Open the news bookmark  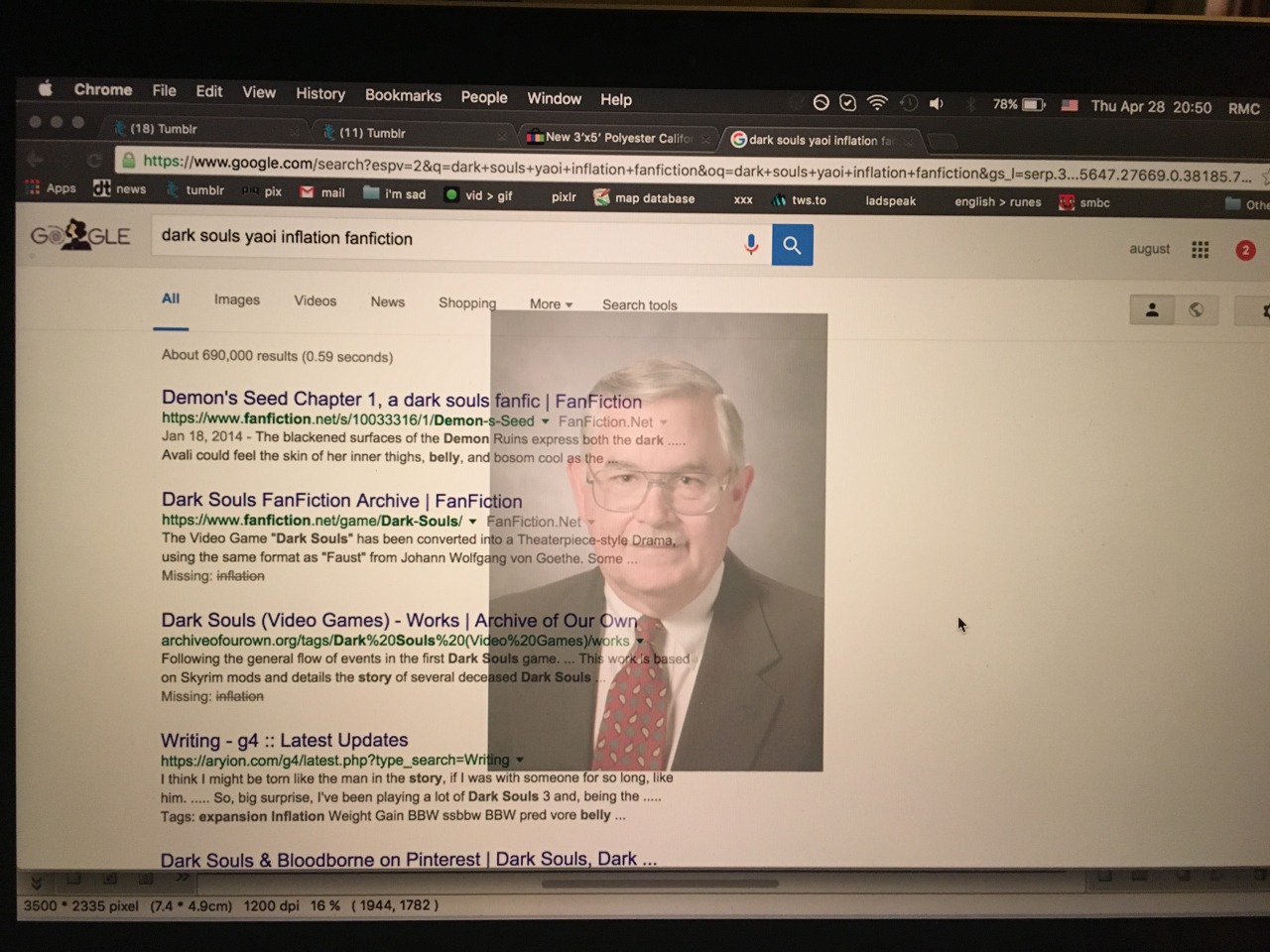(119, 188)
